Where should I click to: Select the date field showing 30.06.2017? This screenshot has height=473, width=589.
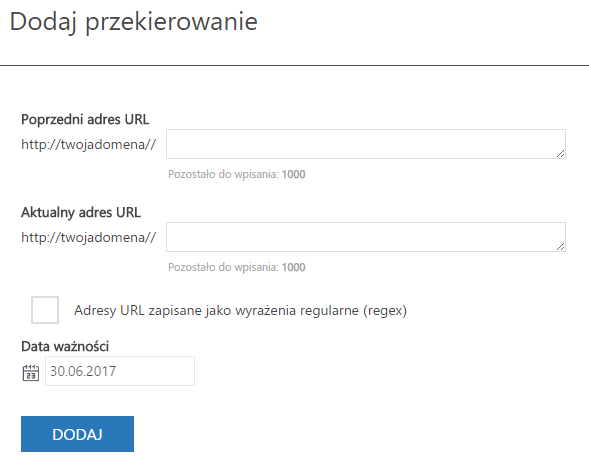pos(120,371)
